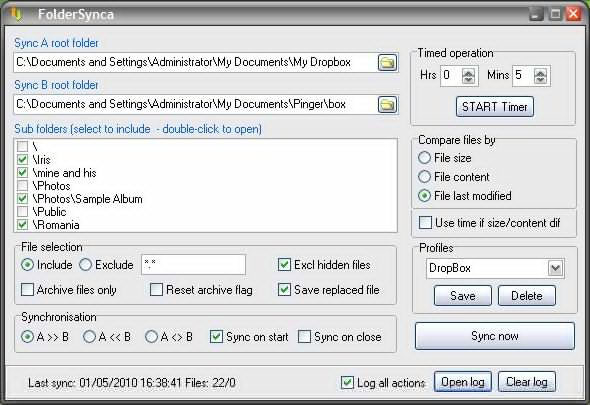Screen dimensions: 590x405
Task: Toggle Save replaced file checkbox
Action: pyautogui.click(x=284, y=290)
